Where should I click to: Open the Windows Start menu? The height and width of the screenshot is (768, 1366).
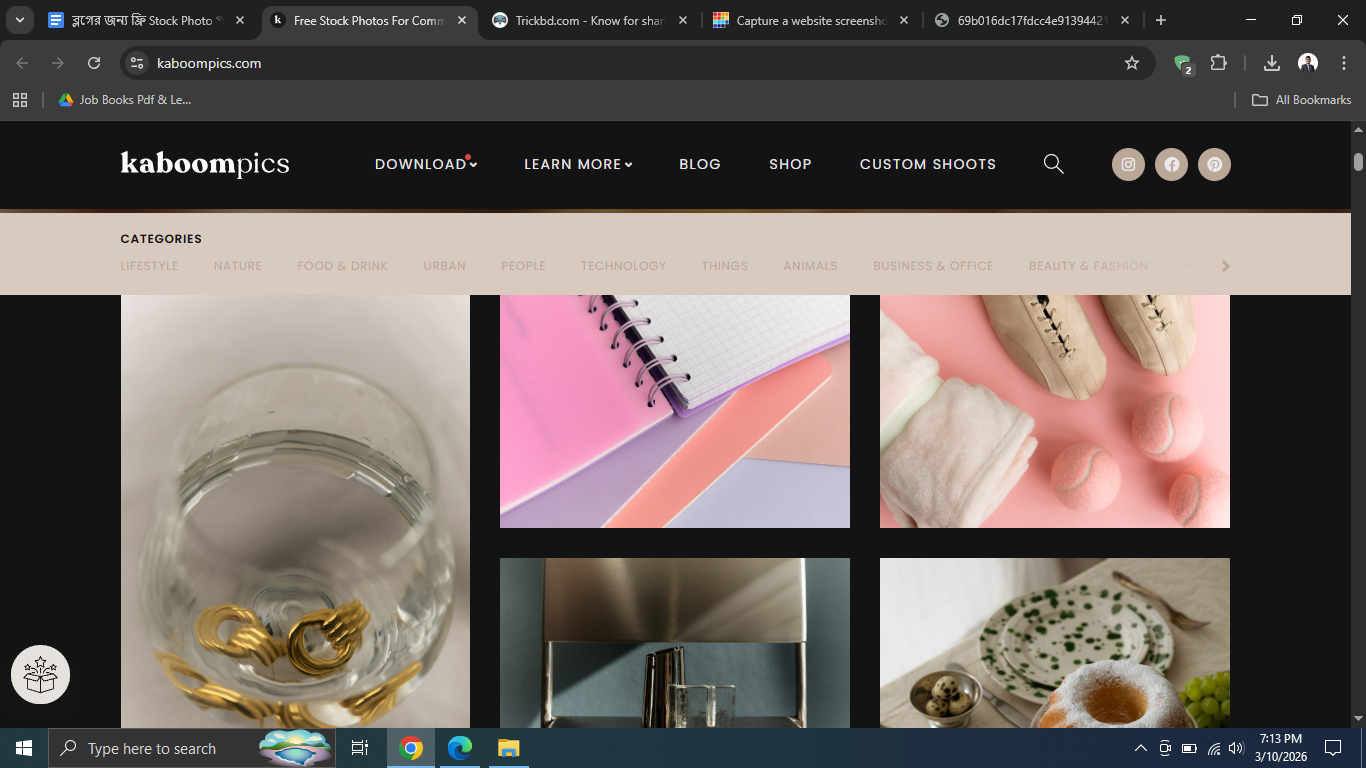pos(24,748)
